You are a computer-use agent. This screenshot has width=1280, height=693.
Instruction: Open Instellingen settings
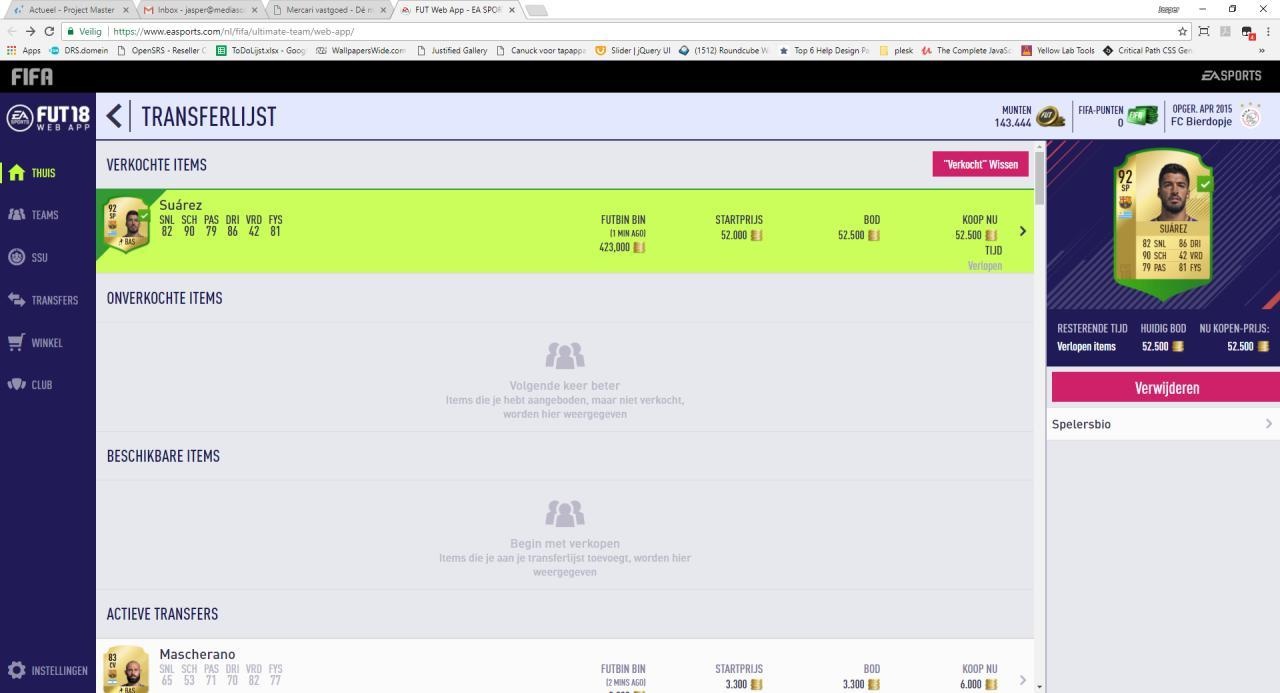tap(47, 670)
